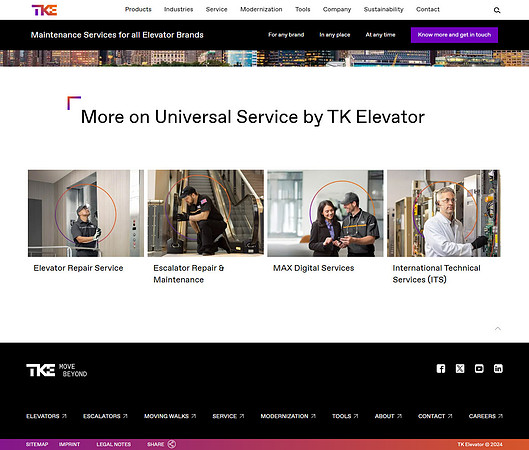Open the Industries menu
The height and width of the screenshot is (450, 529).
click(x=178, y=9)
